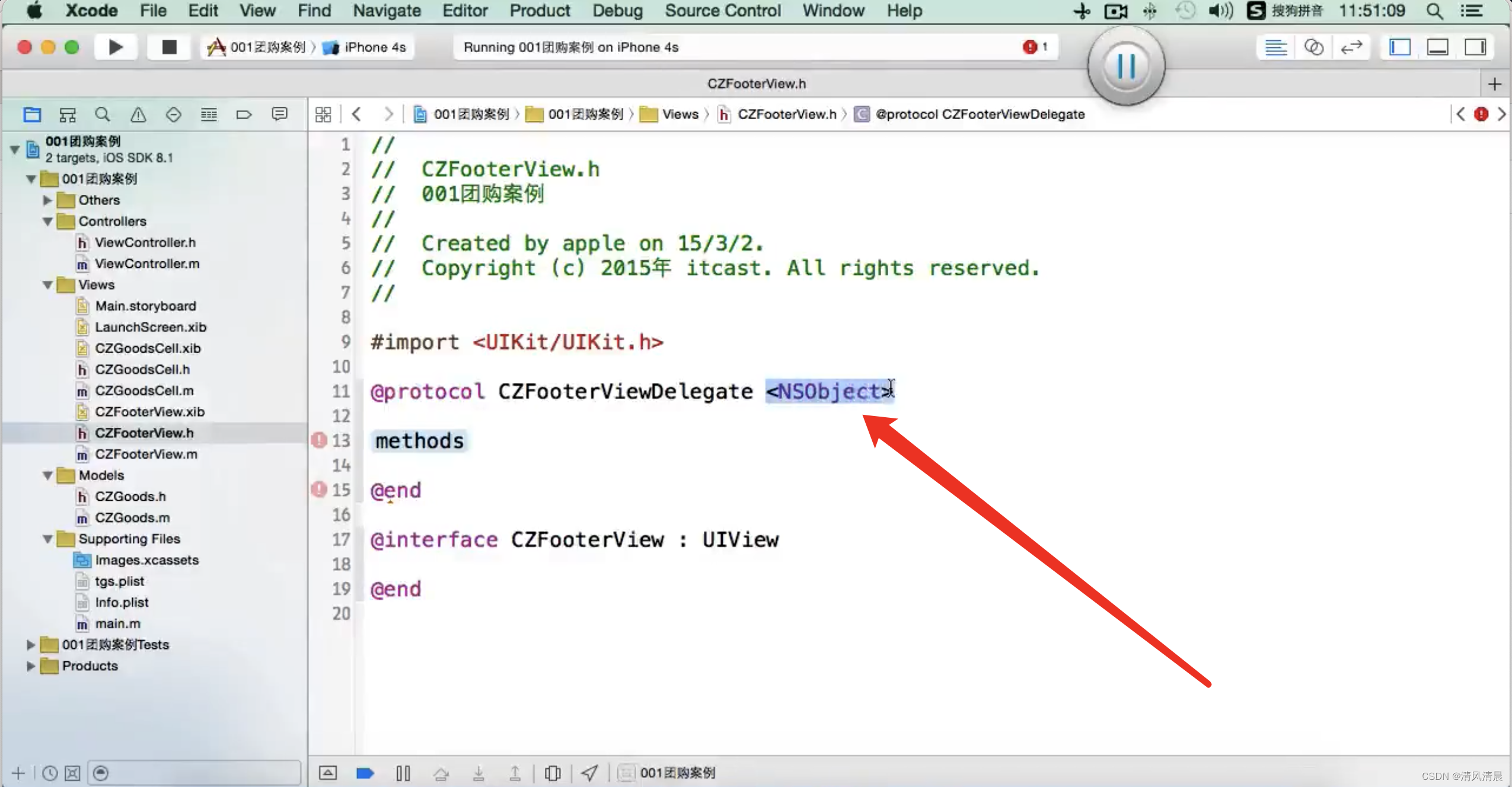
Task: Toggle the Navigator panel visibility
Action: click(x=1400, y=47)
